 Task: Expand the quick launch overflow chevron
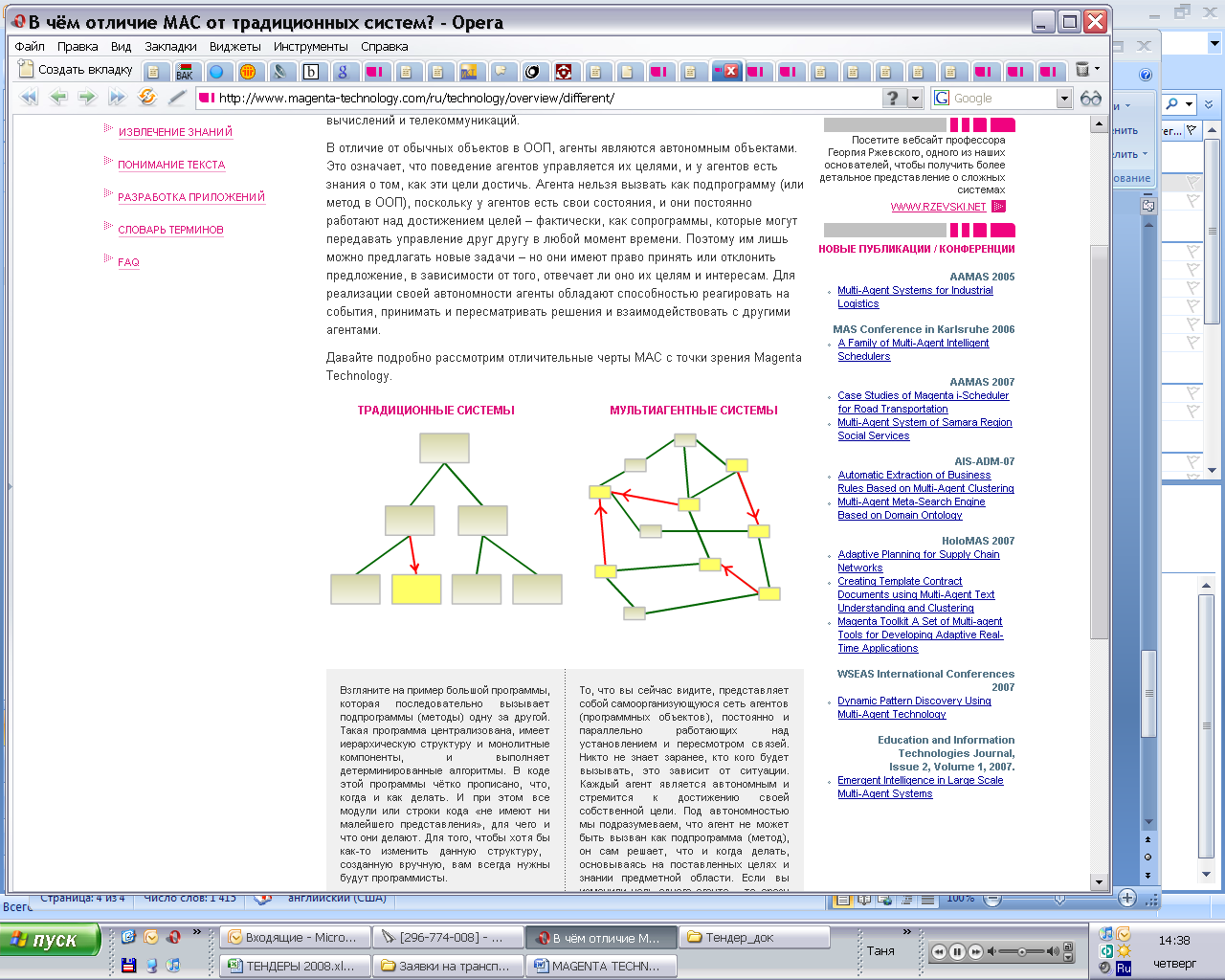197,931
